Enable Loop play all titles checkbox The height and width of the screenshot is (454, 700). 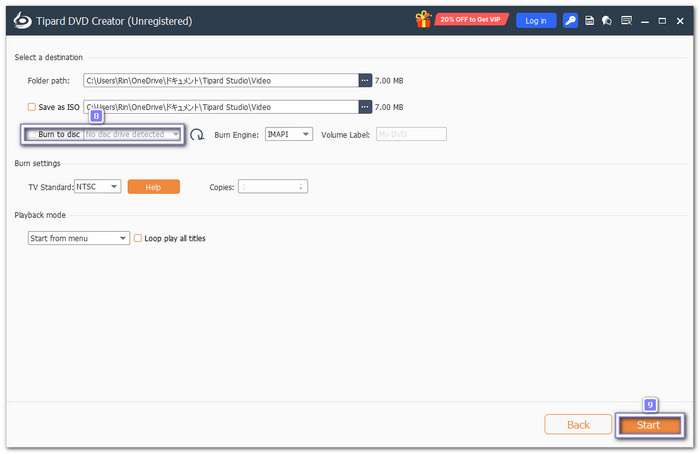(x=138, y=238)
